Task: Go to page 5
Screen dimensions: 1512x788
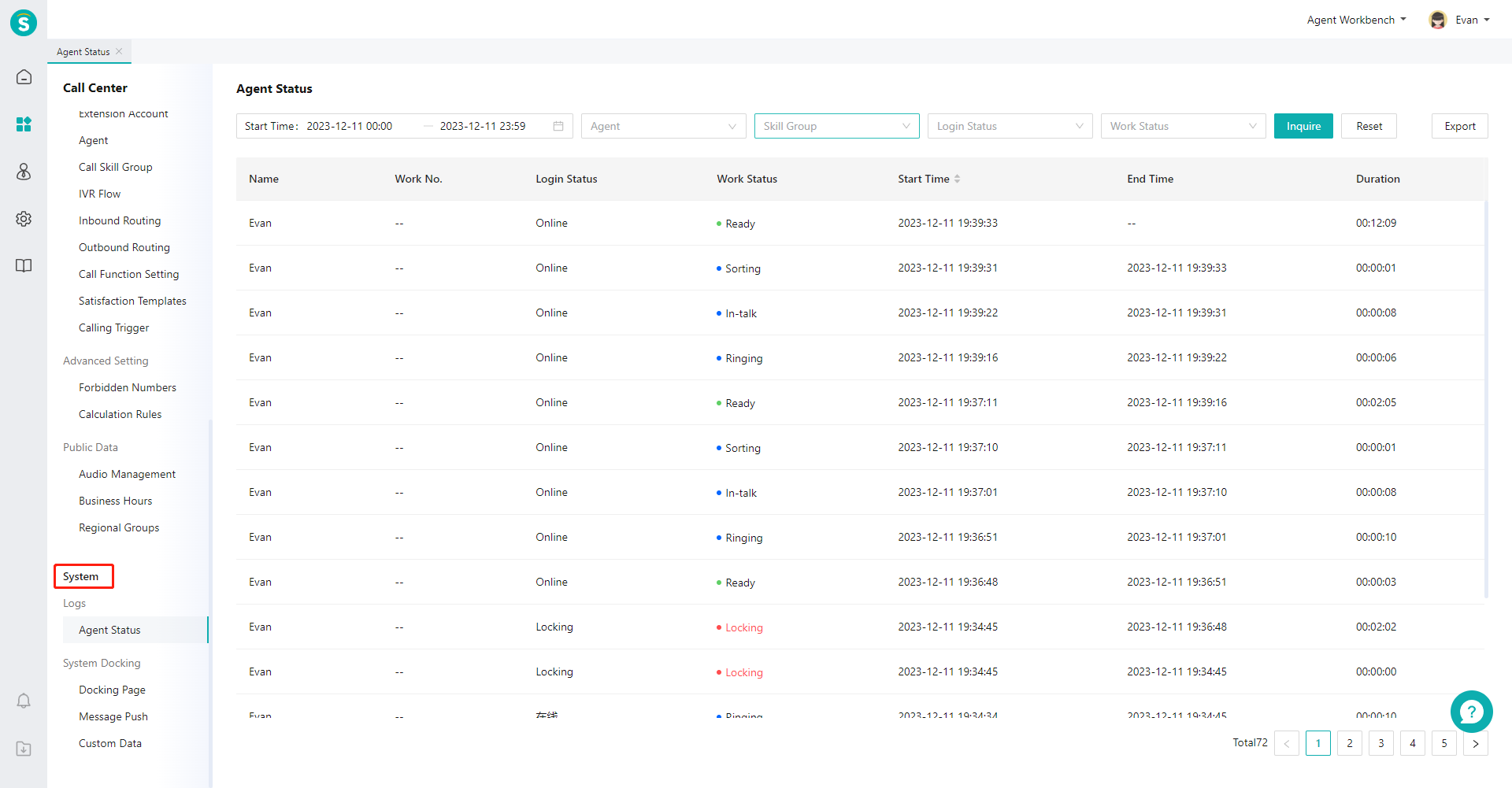Action: (1444, 743)
